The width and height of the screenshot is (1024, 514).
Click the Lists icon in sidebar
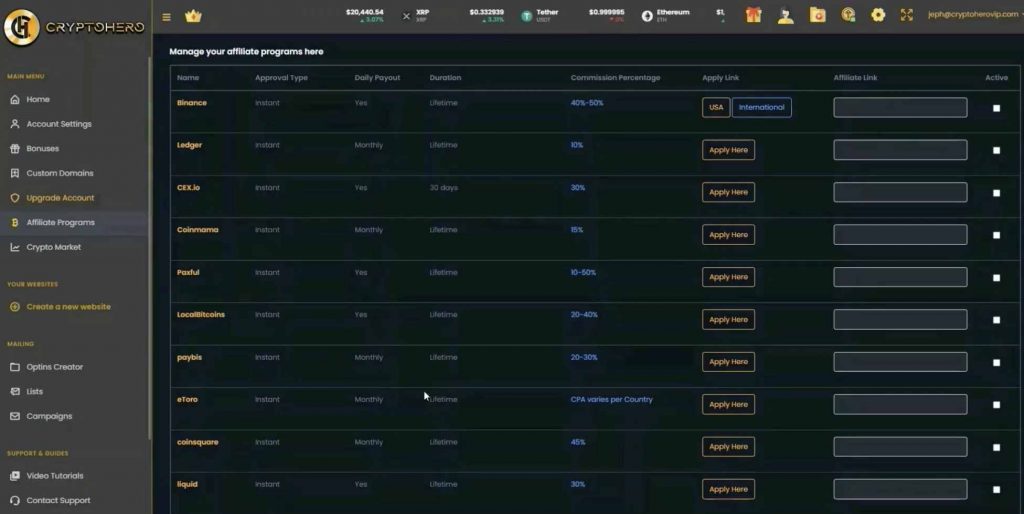(x=15, y=392)
